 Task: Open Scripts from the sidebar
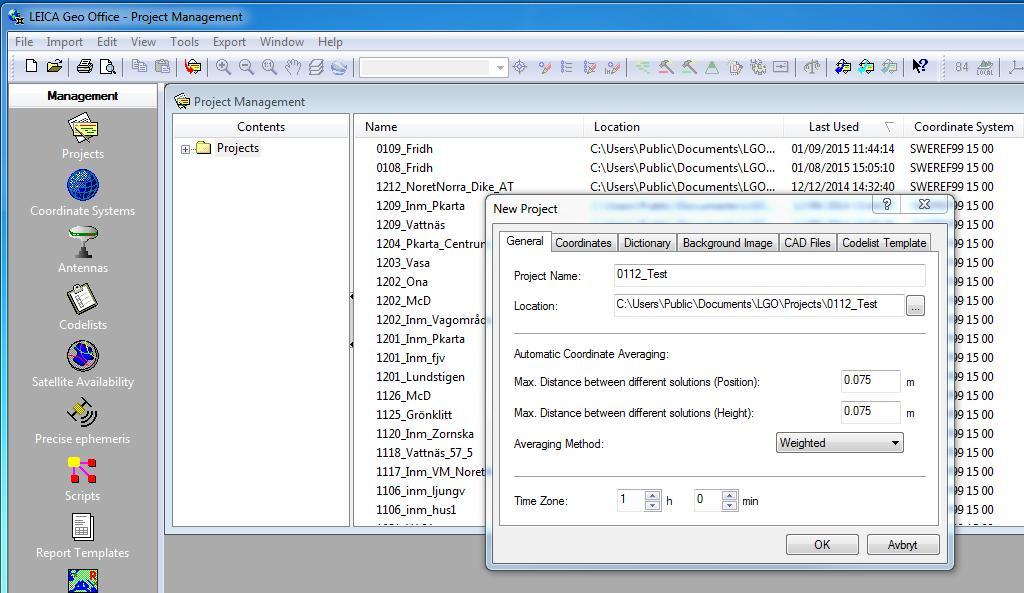click(83, 479)
